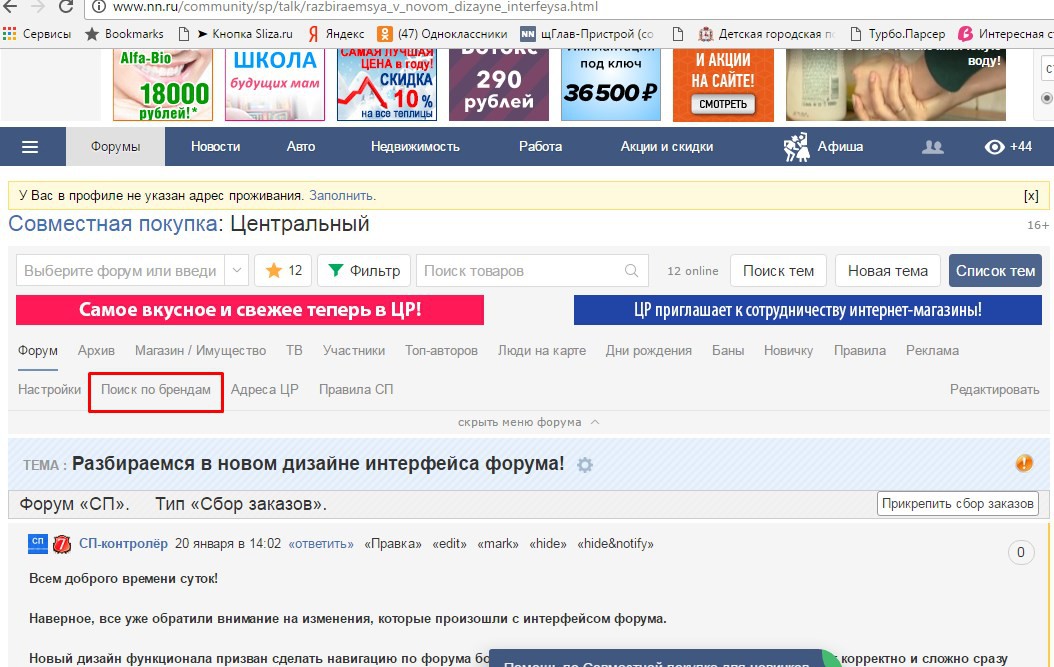1054x667 pixels.
Task: Click the magnifier icon in Поиск товаров
Action: 631,270
